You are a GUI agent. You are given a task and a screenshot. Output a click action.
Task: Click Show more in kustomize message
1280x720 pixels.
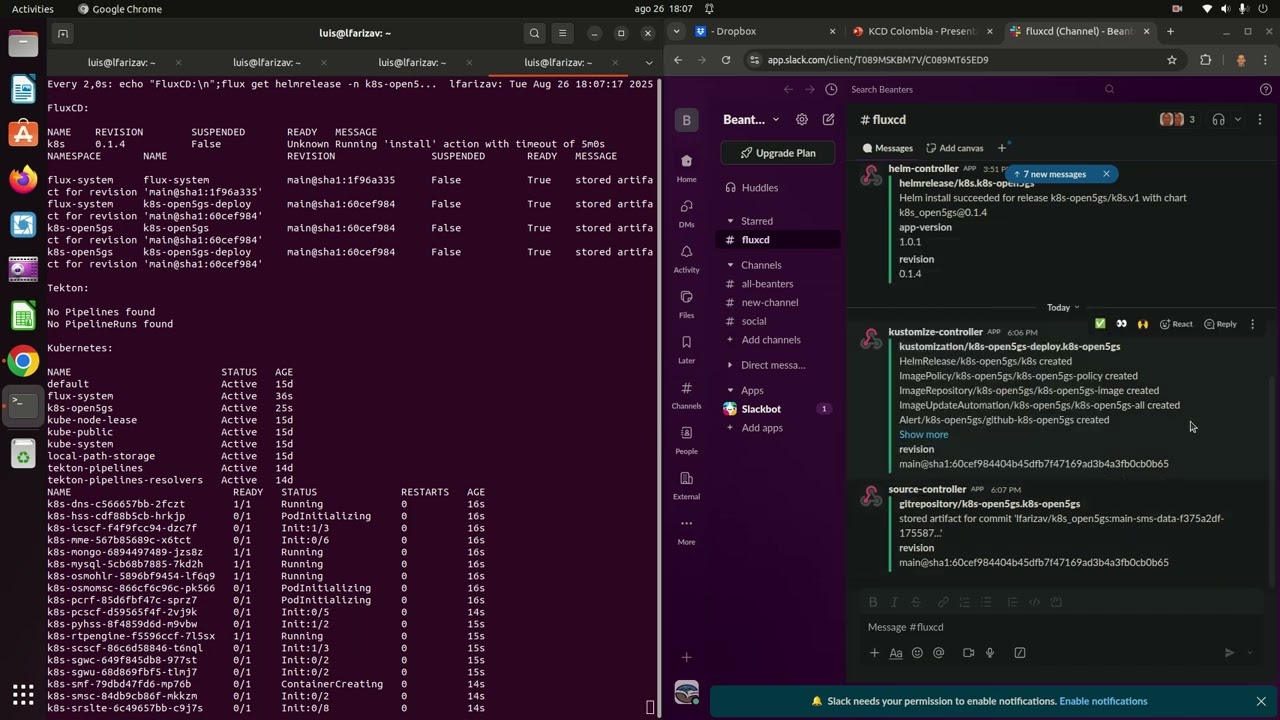(923, 435)
